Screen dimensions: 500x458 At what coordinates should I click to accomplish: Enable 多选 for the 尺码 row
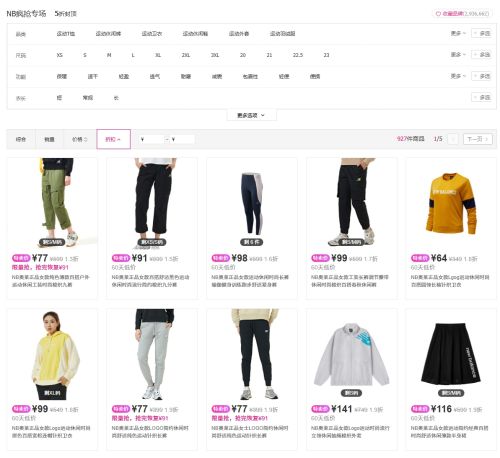click(x=481, y=55)
